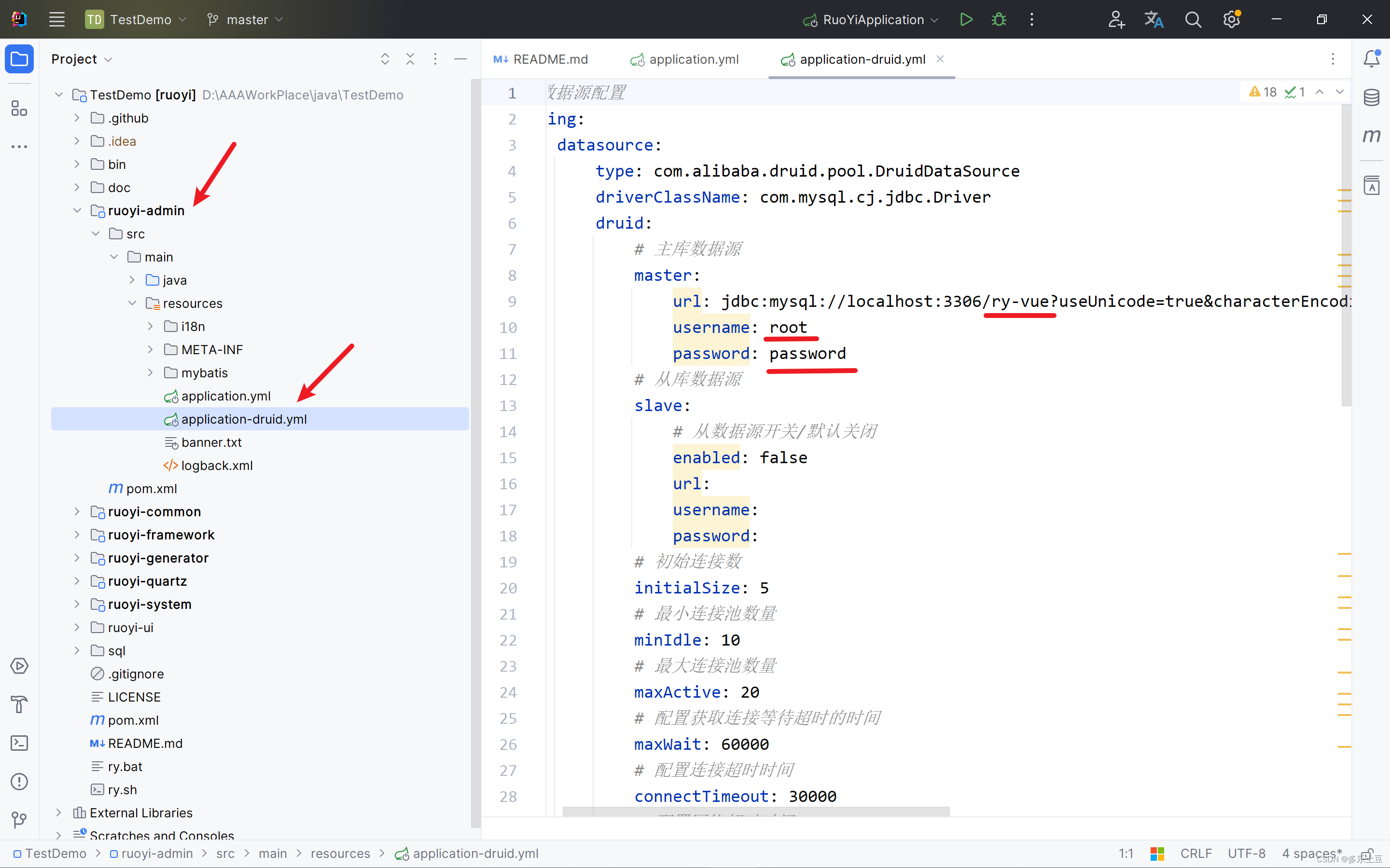This screenshot has height=868, width=1390.
Task: Toggle the Project tool window button
Action: 19,58
